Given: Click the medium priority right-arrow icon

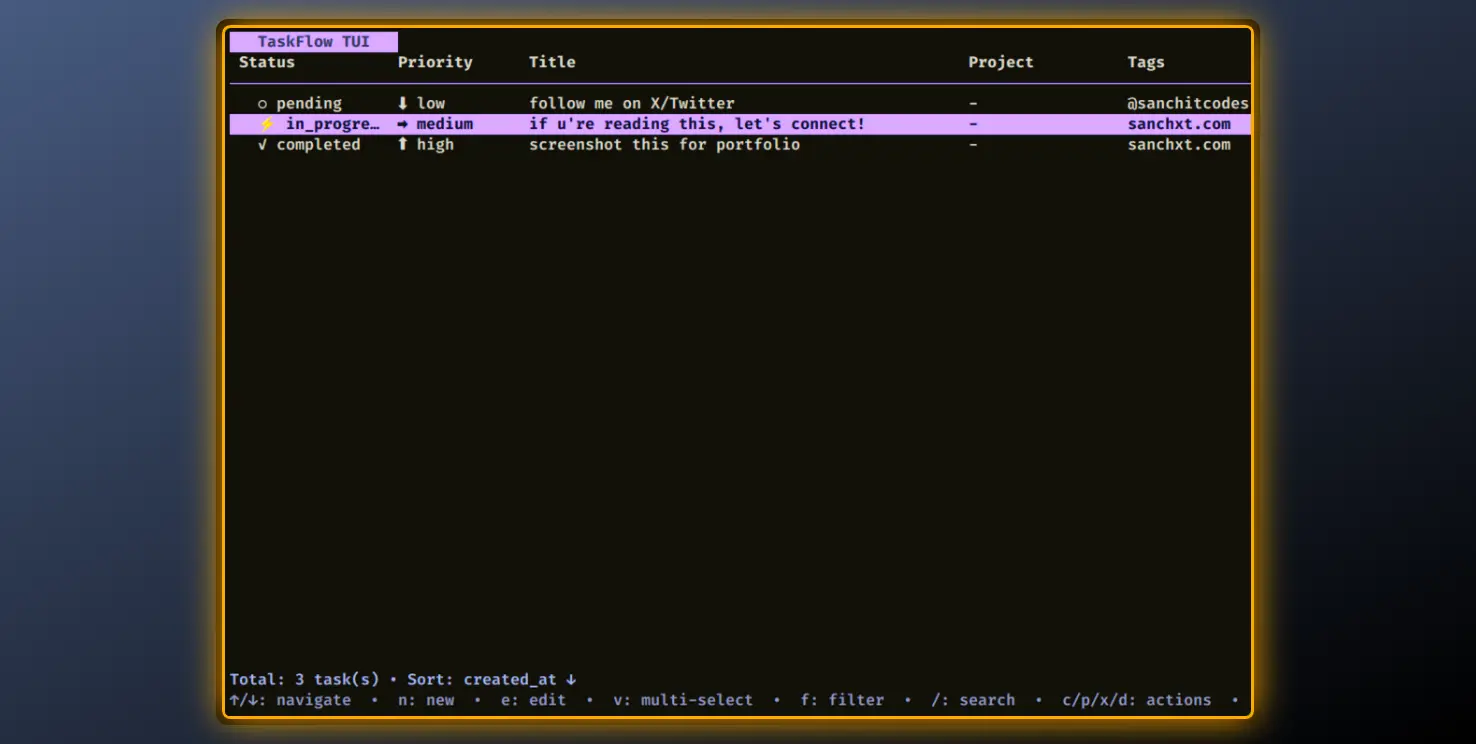Looking at the screenshot, I should tap(402, 124).
